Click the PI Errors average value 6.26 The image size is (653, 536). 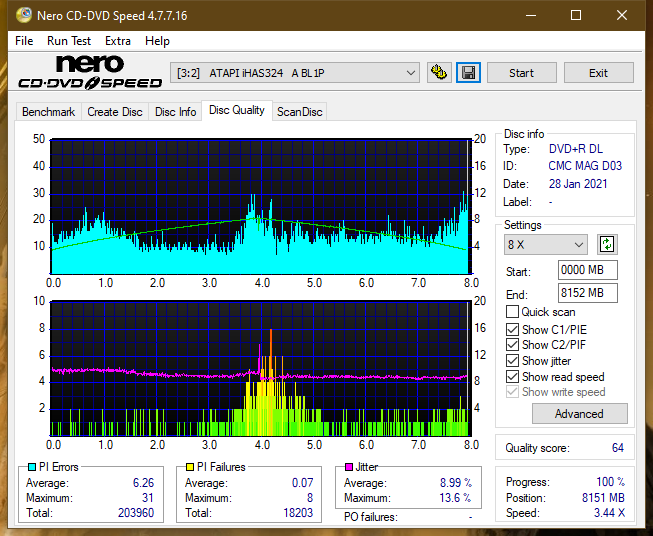(143, 483)
